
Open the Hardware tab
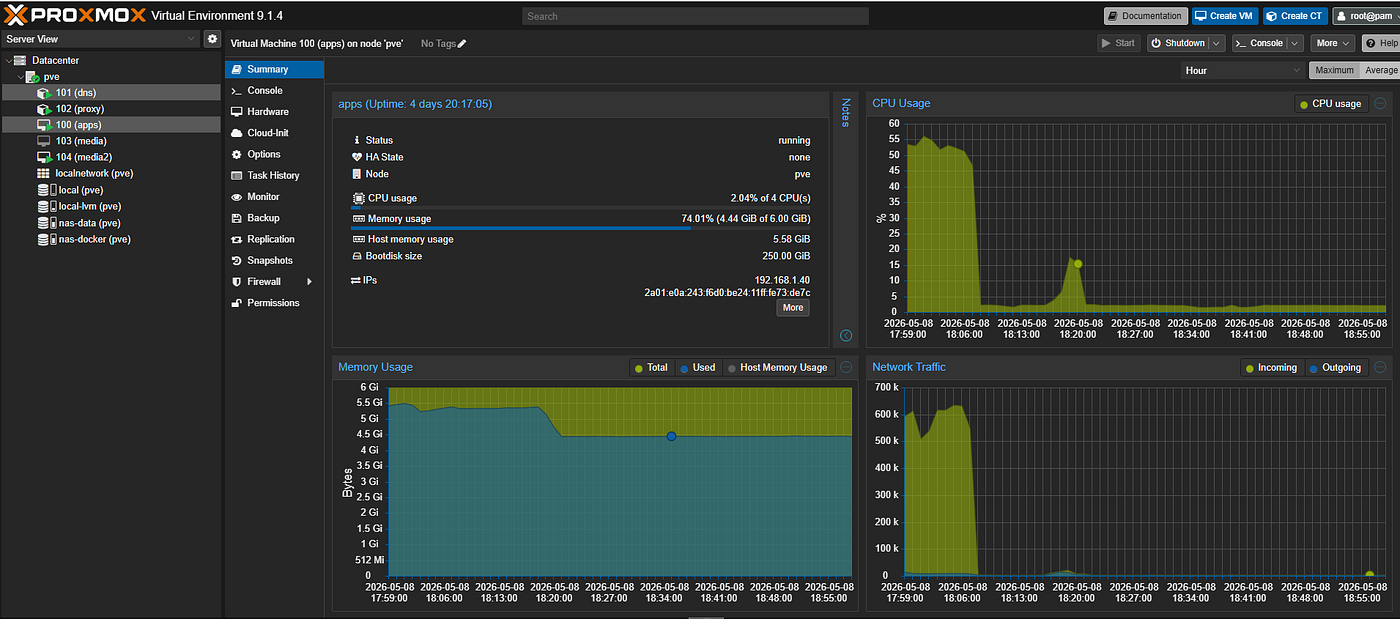274,112
